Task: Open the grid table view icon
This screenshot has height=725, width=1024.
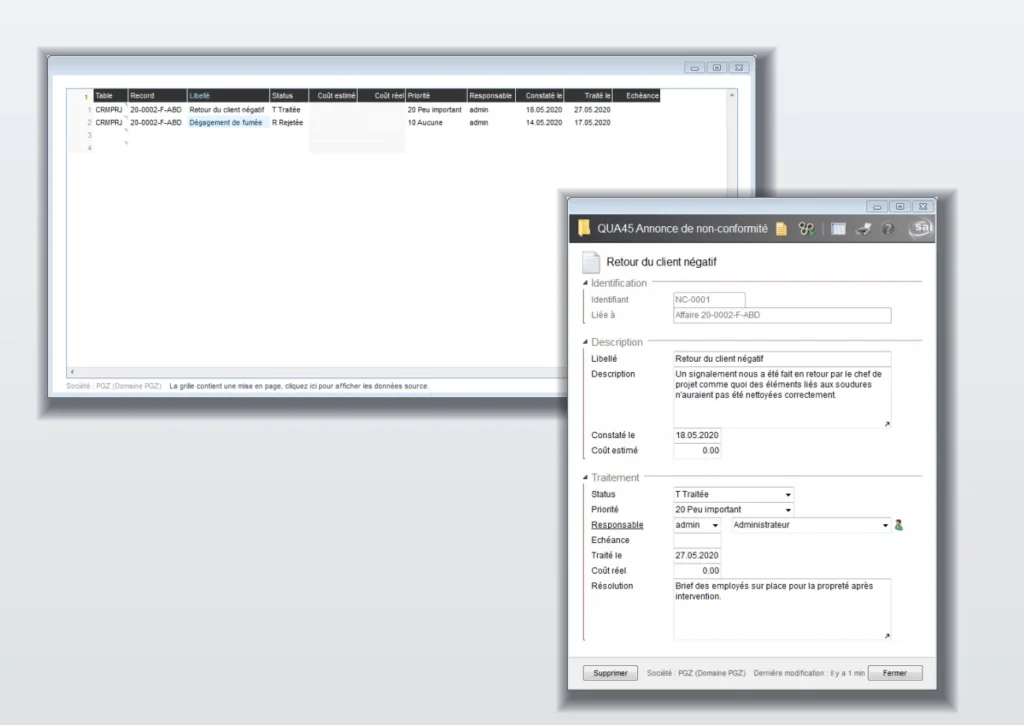Action: click(x=839, y=229)
